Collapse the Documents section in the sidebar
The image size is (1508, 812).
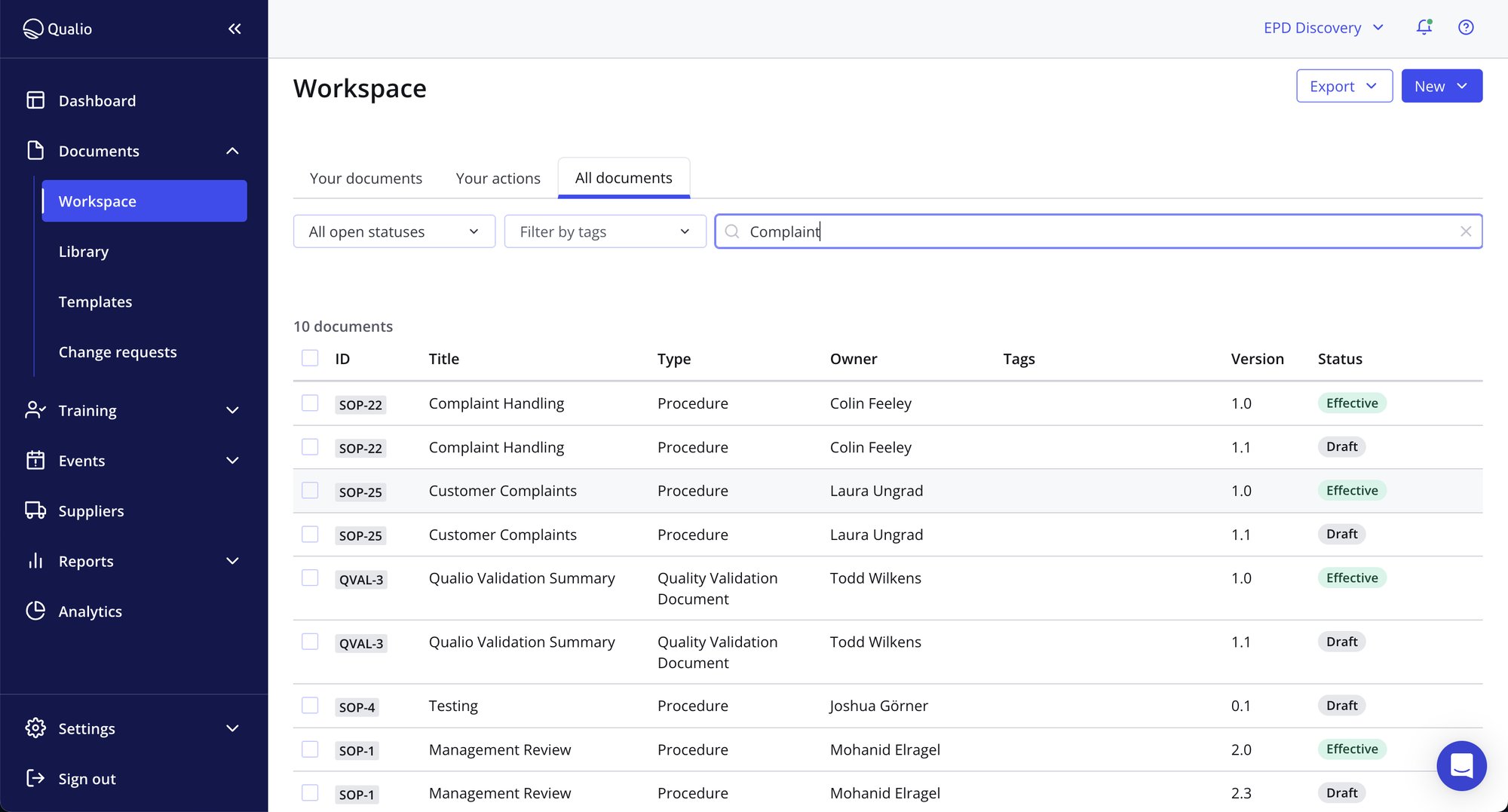click(x=232, y=150)
